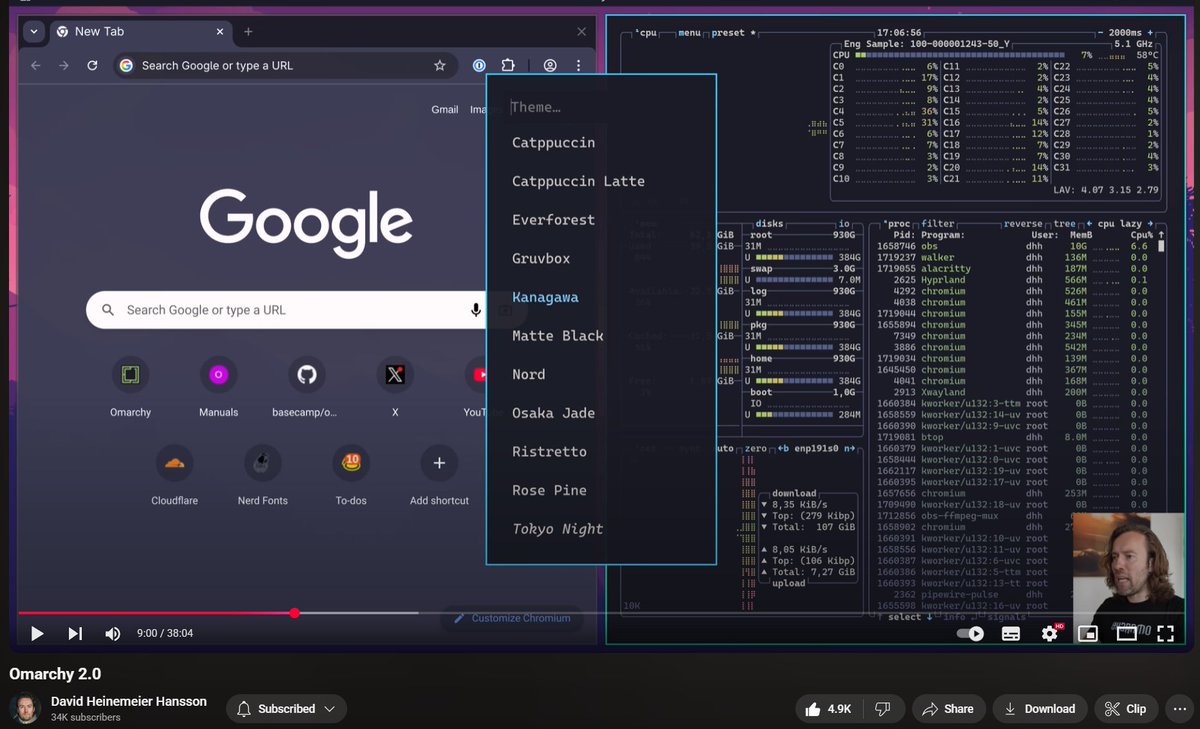Open the Omarchy shortcut
This screenshot has height=729, width=1200.
(130, 386)
